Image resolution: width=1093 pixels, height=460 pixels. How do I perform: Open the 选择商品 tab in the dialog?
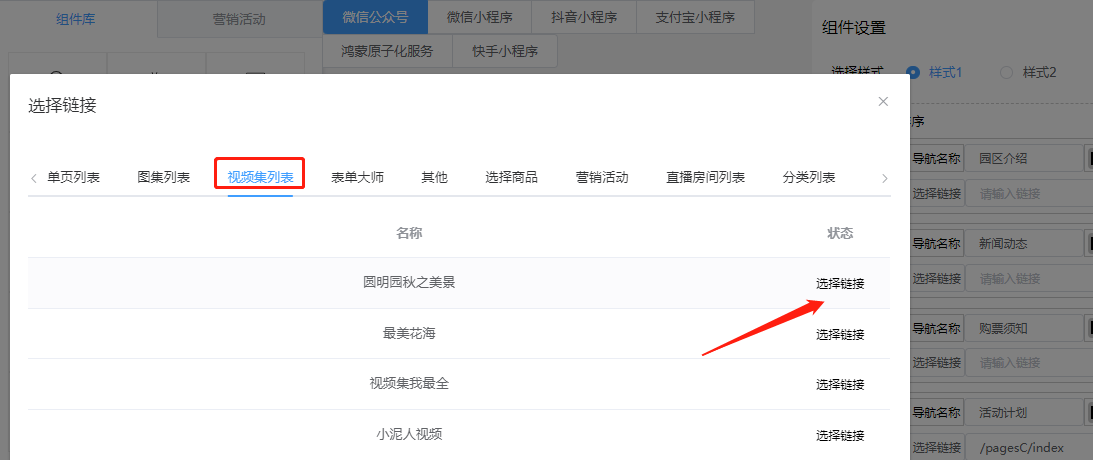pos(511,178)
